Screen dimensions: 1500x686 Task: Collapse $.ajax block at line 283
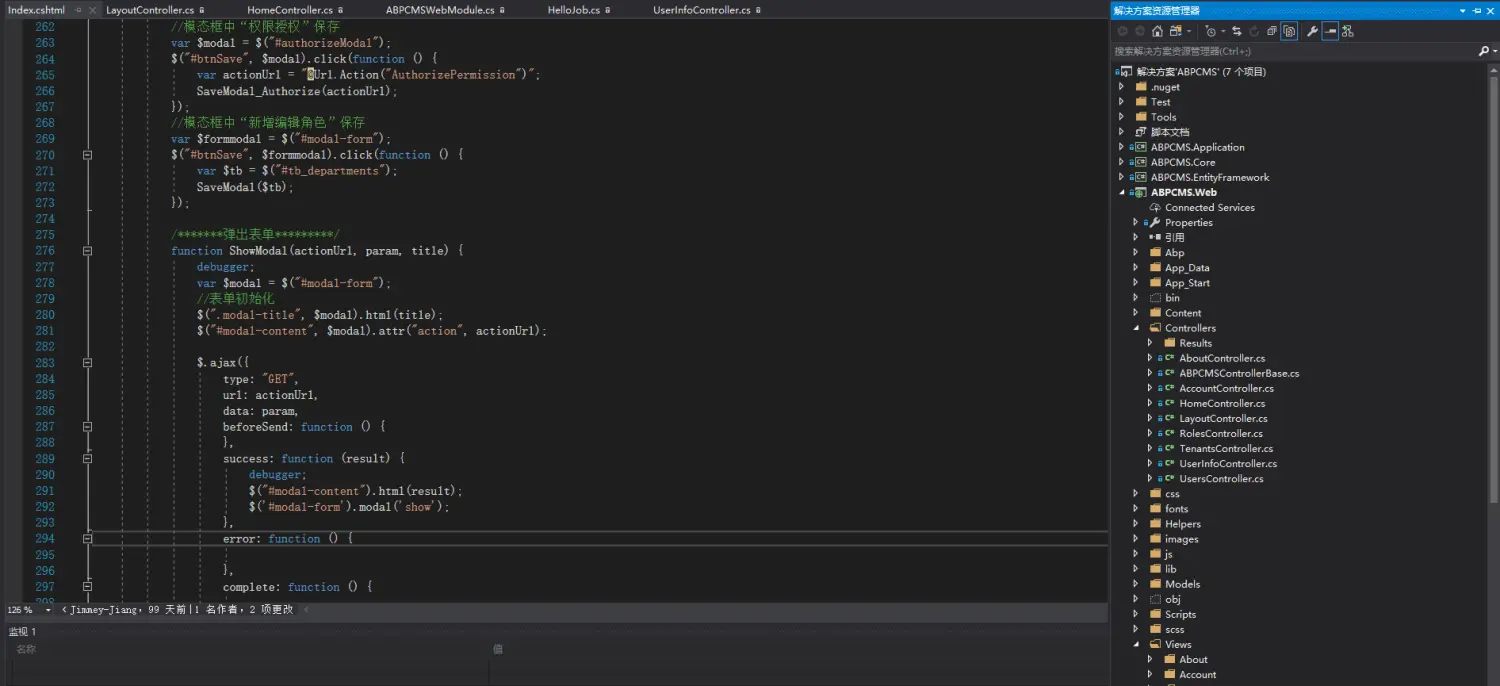[87, 363]
